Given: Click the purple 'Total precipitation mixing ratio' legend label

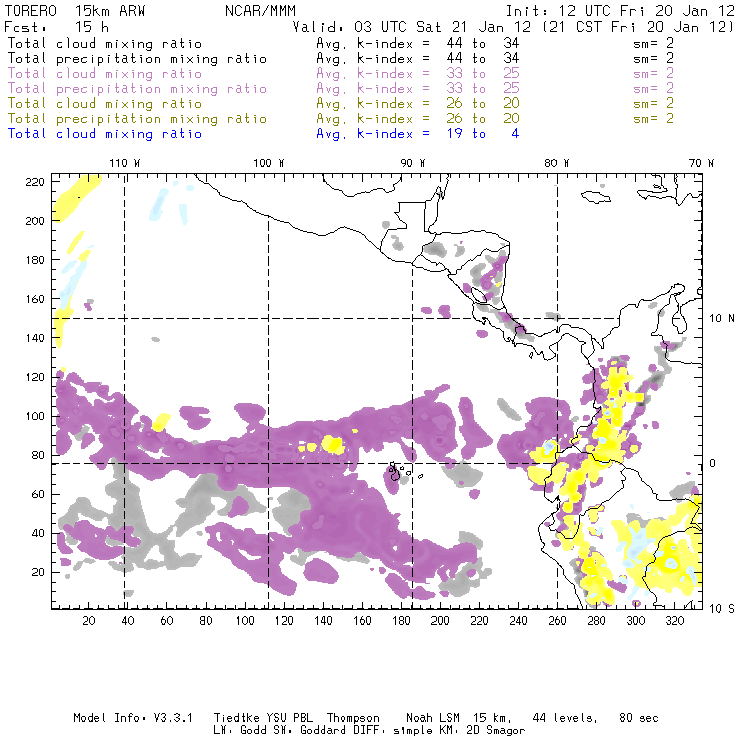Looking at the screenshot, I should coord(137,89).
